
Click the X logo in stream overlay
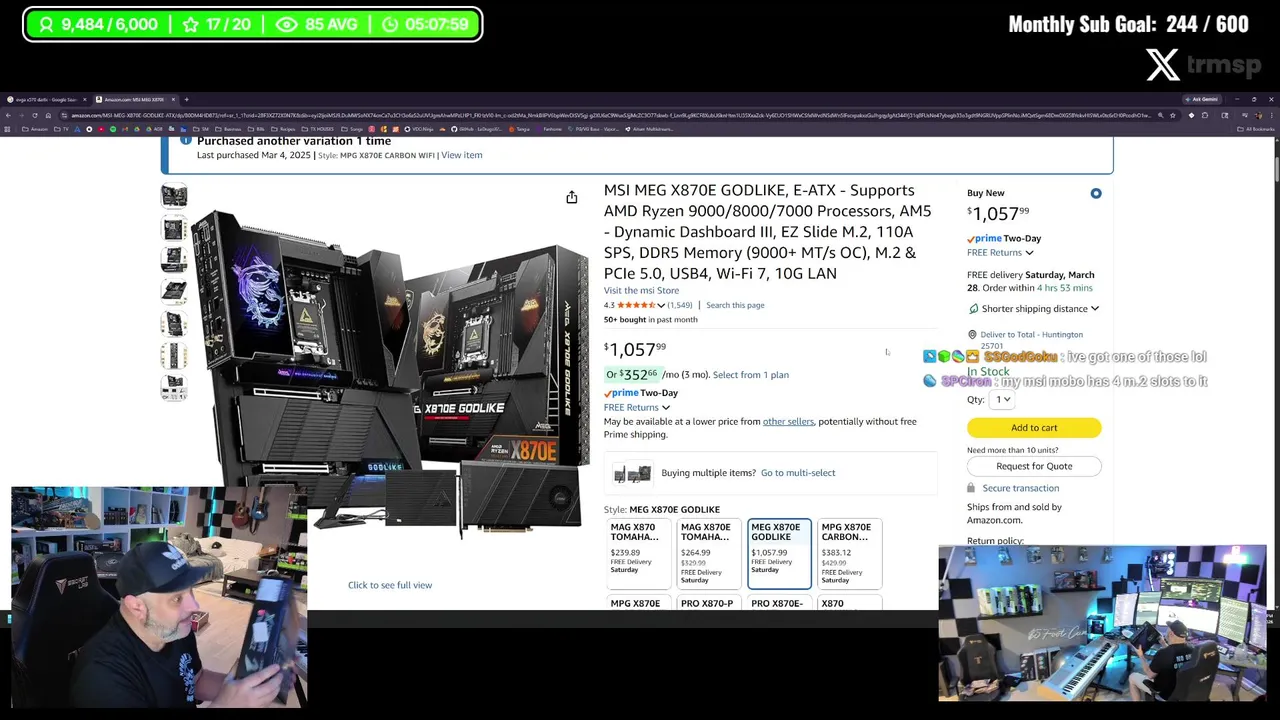(1163, 65)
